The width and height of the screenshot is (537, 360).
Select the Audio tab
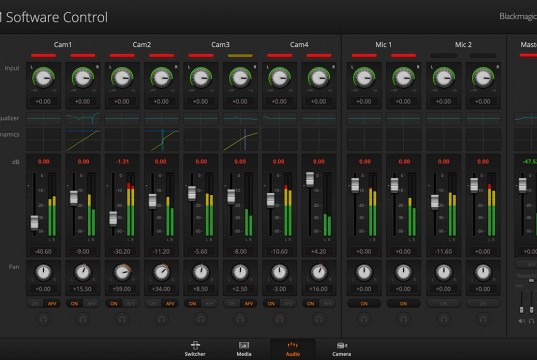293,349
